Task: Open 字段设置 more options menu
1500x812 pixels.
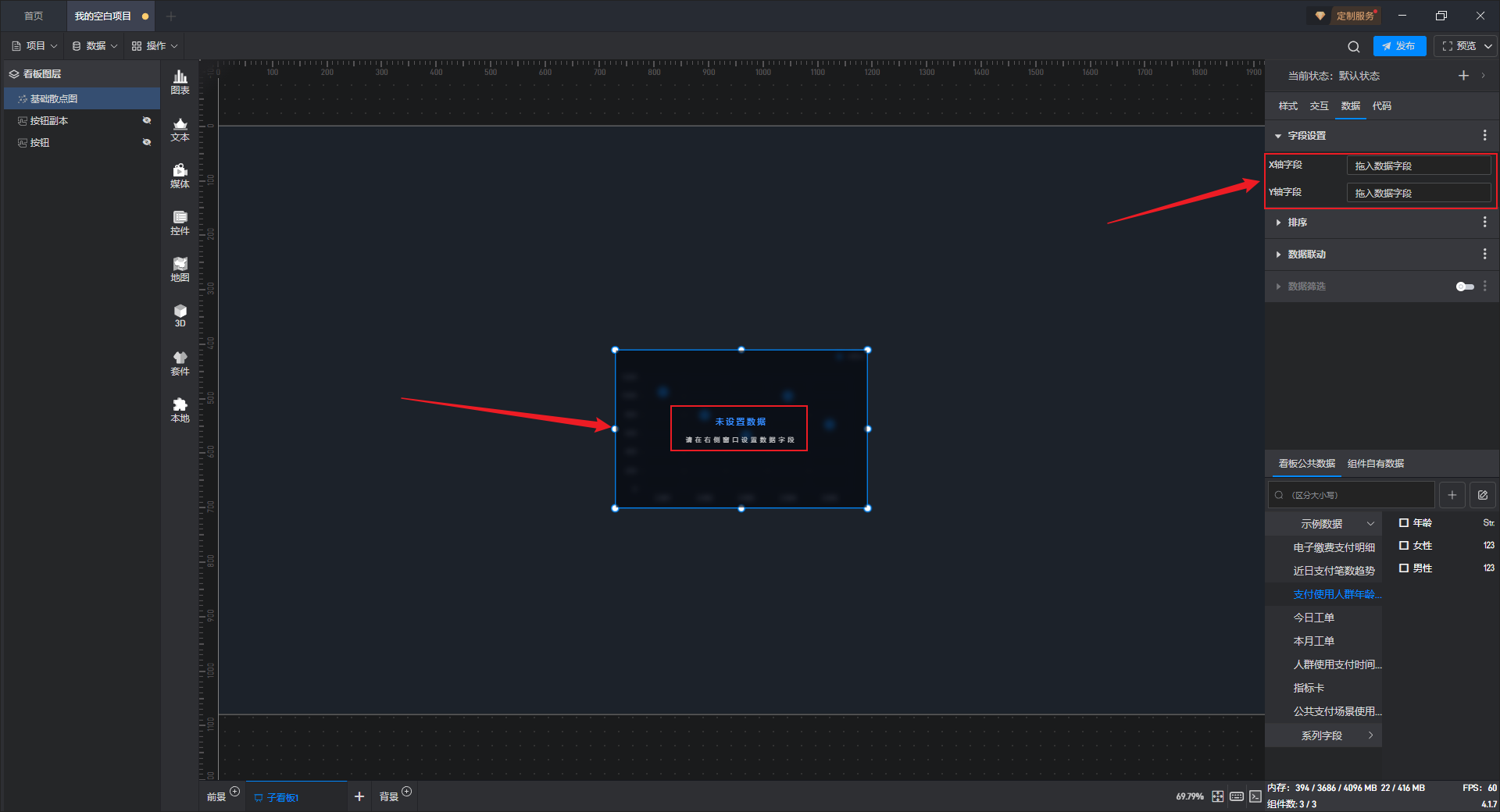Action: tap(1484, 136)
